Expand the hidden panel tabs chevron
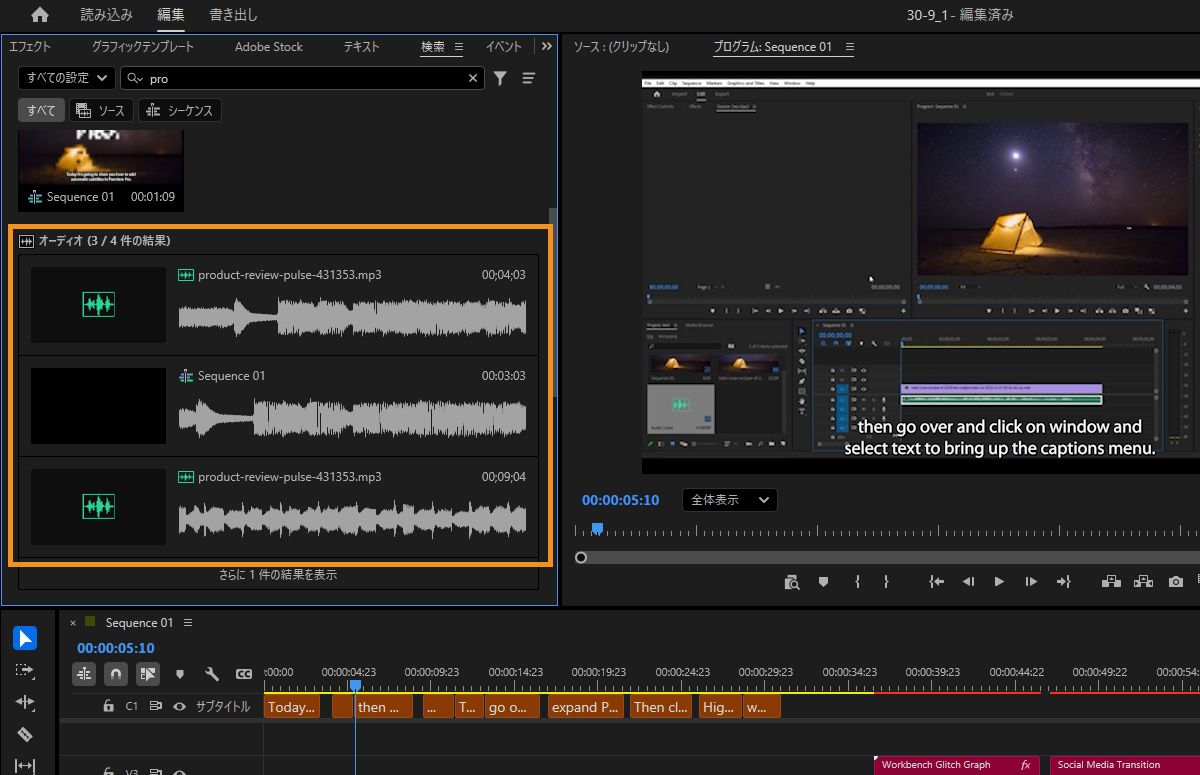This screenshot has height=775, width=1200. point(546,46)
